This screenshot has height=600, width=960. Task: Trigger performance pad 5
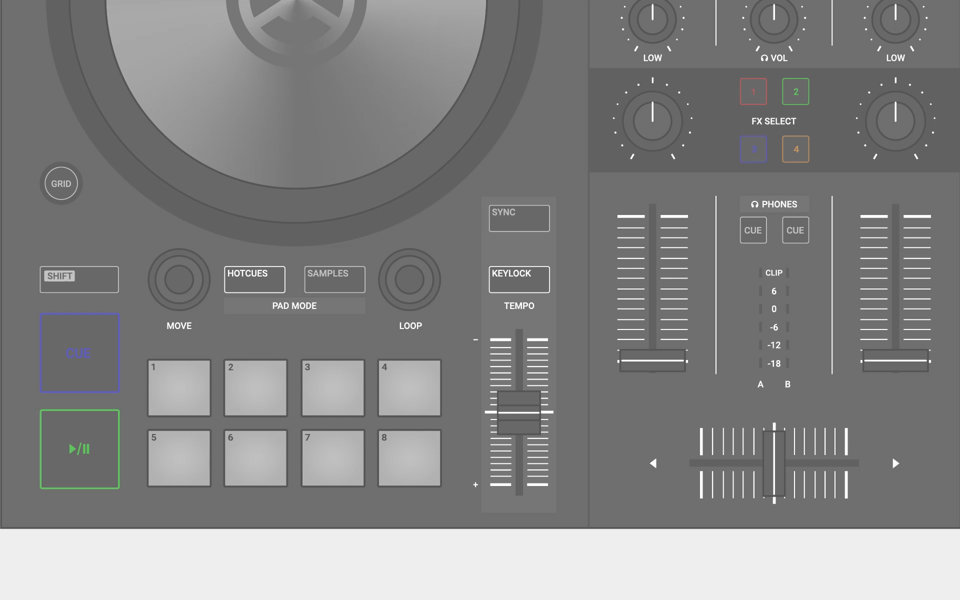[179, 458]
